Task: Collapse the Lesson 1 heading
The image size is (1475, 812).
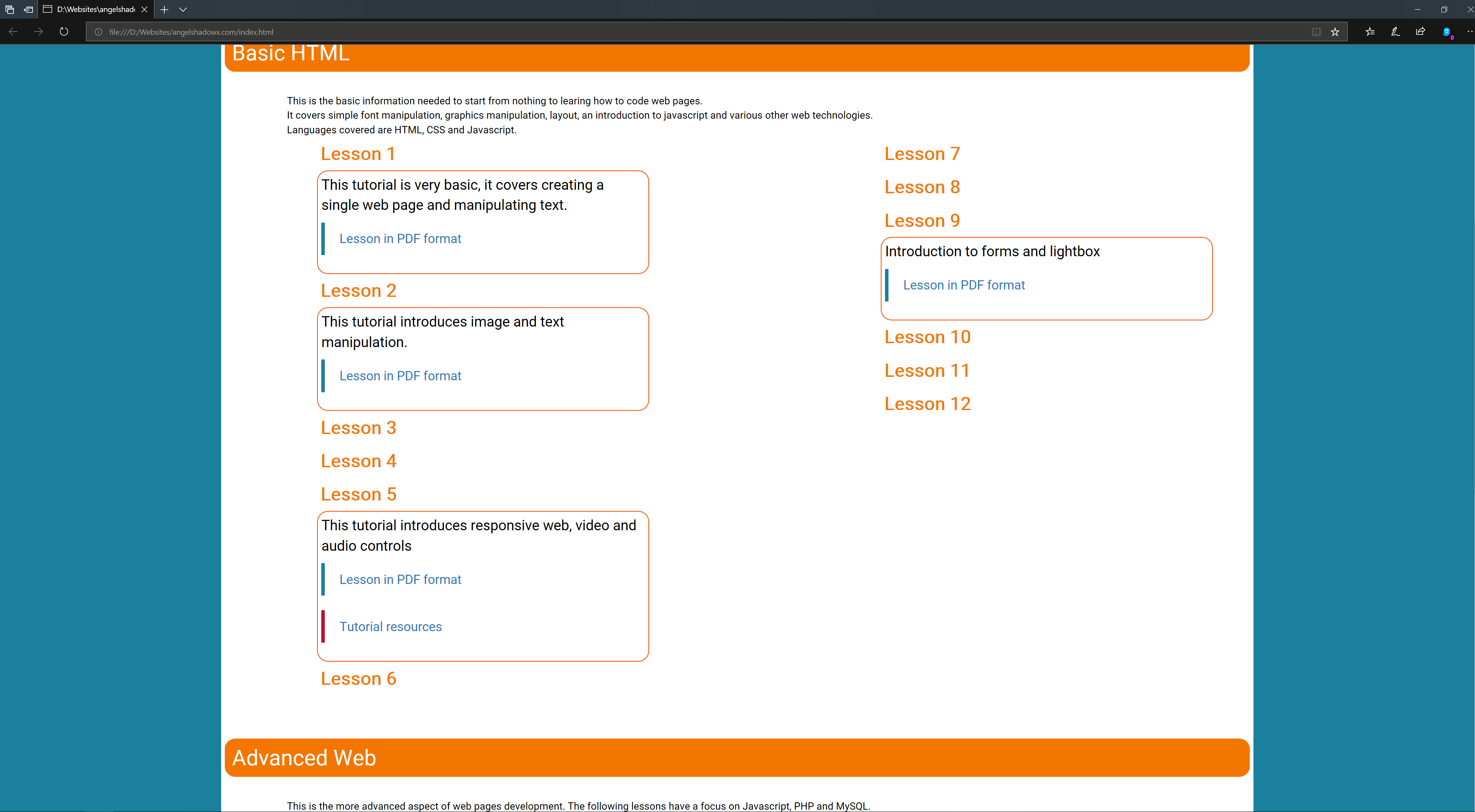Action: tap(358, 154)
